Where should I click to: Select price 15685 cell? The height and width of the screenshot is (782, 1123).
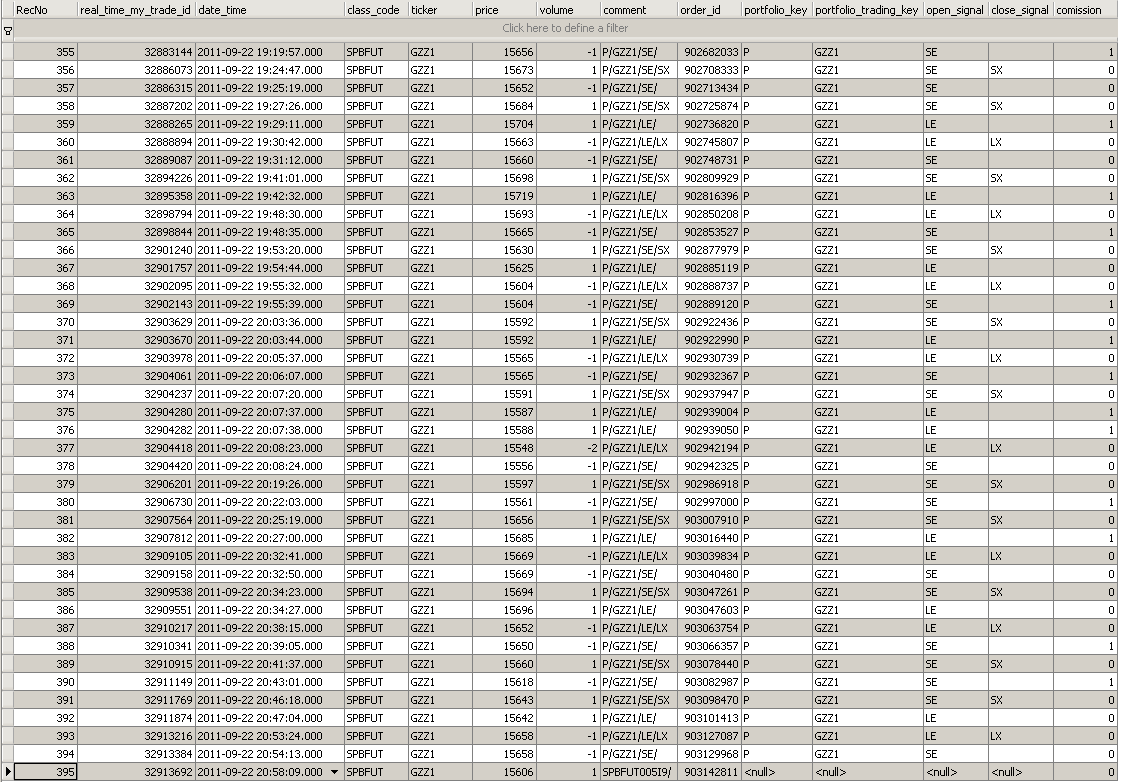(504, 538)
